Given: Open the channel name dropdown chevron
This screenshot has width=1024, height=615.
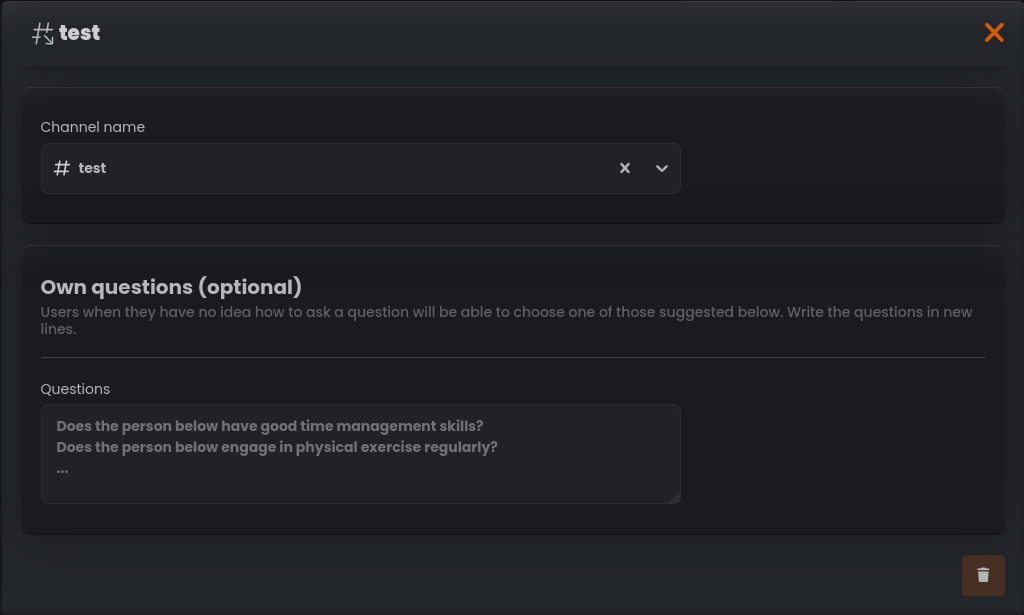Looking at the screenshot, I should (661, 169).
